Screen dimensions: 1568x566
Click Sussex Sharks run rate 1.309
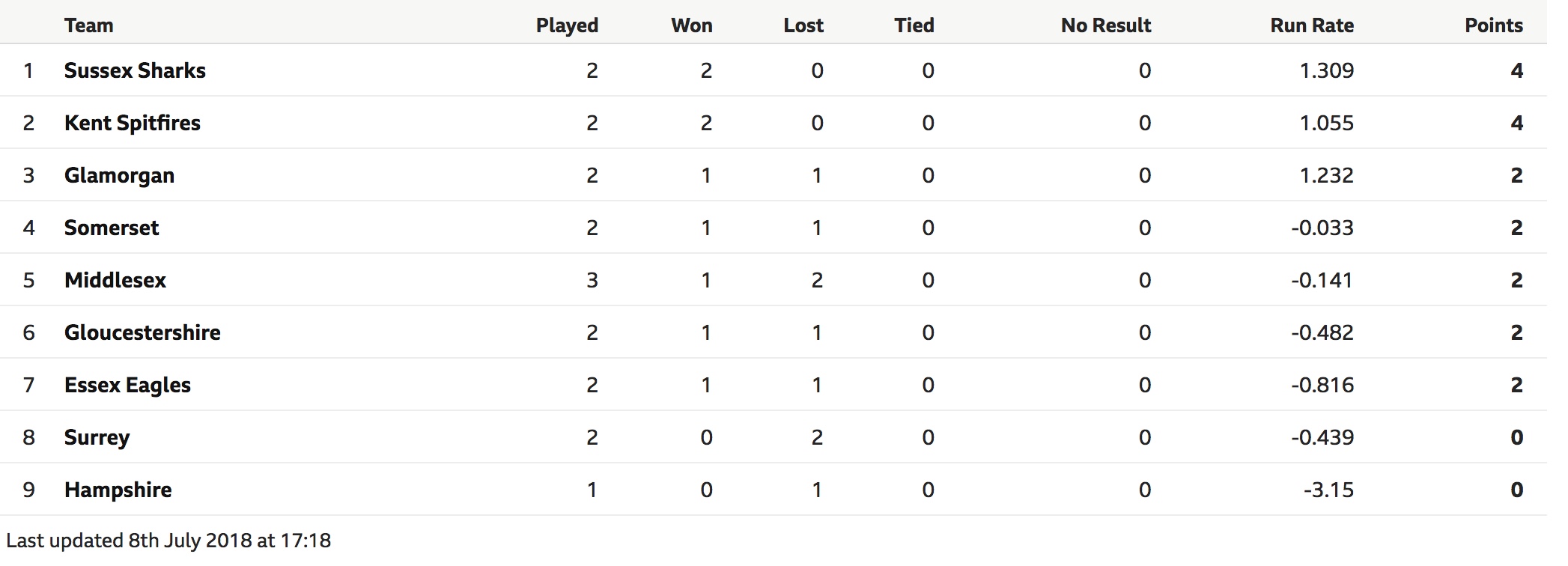(1327, 70)
